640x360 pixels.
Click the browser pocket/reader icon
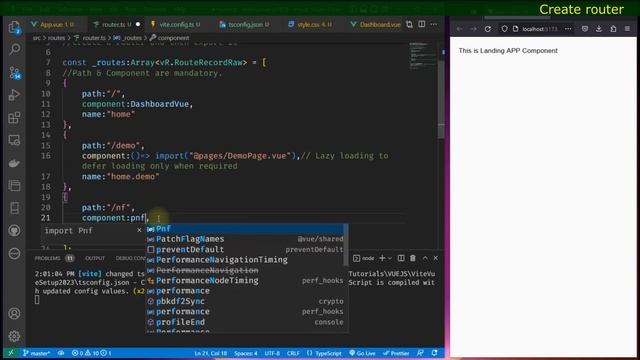pos(585,29)
